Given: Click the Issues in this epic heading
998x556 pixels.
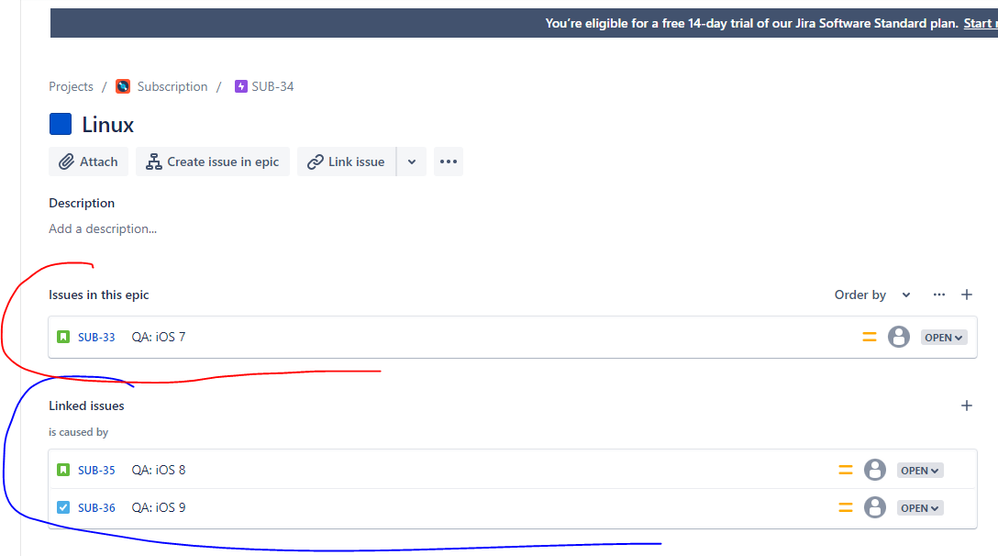Looking at the screenshot, I should [x=99, y=295].
